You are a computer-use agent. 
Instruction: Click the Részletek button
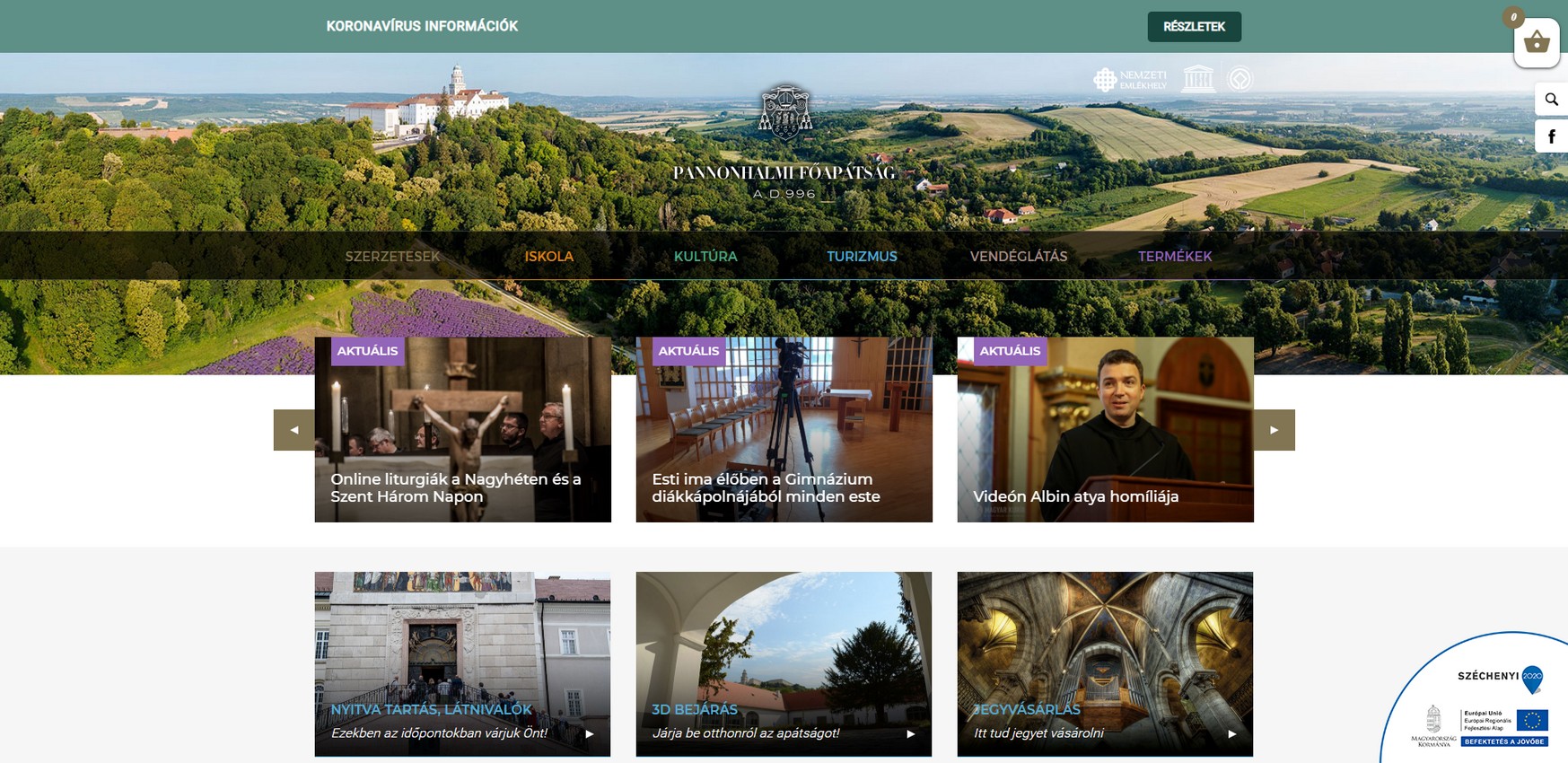click(1195, 27)
